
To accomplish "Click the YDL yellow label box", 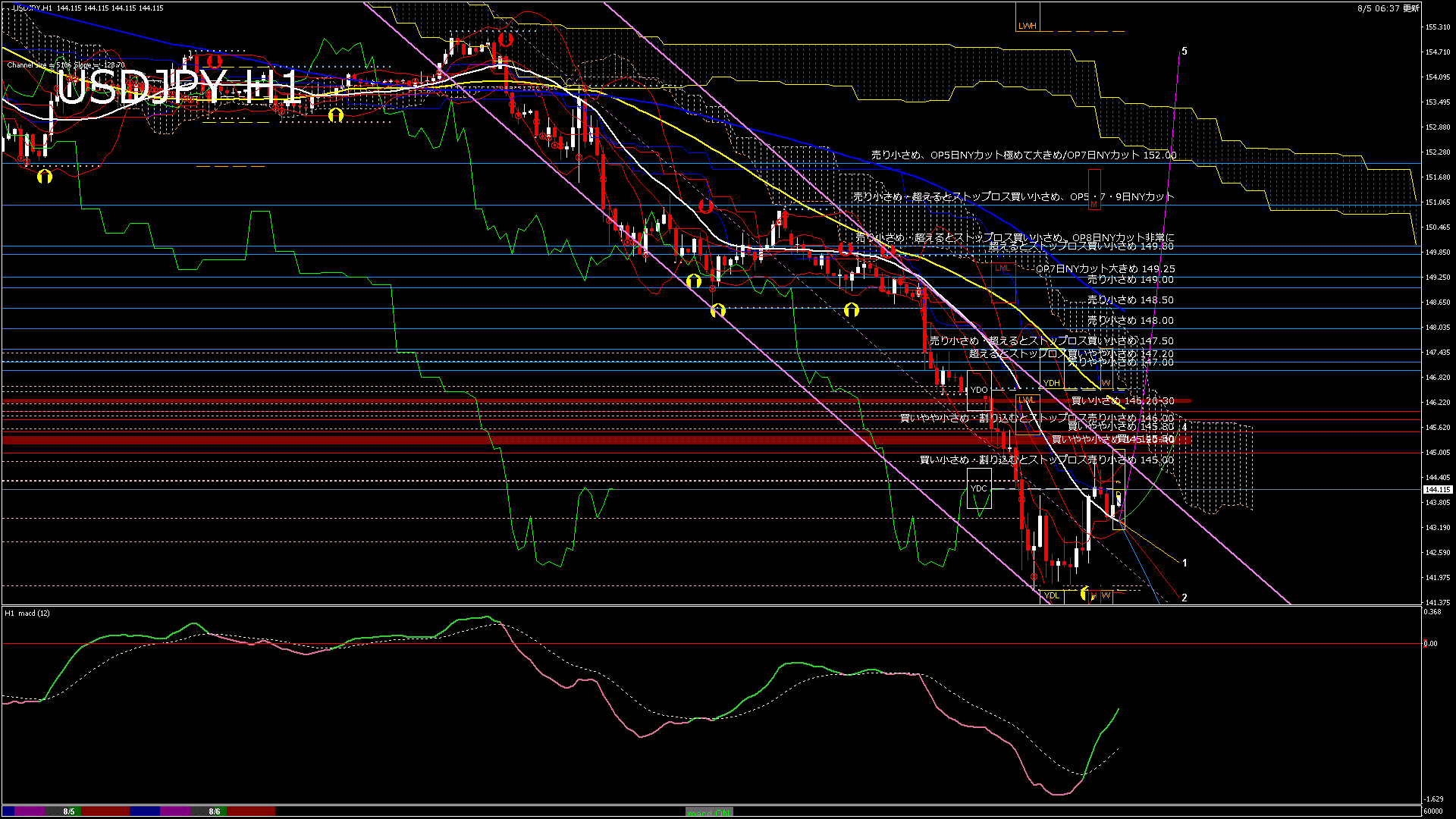I will pyautogui.click(x=1052, y=595).
